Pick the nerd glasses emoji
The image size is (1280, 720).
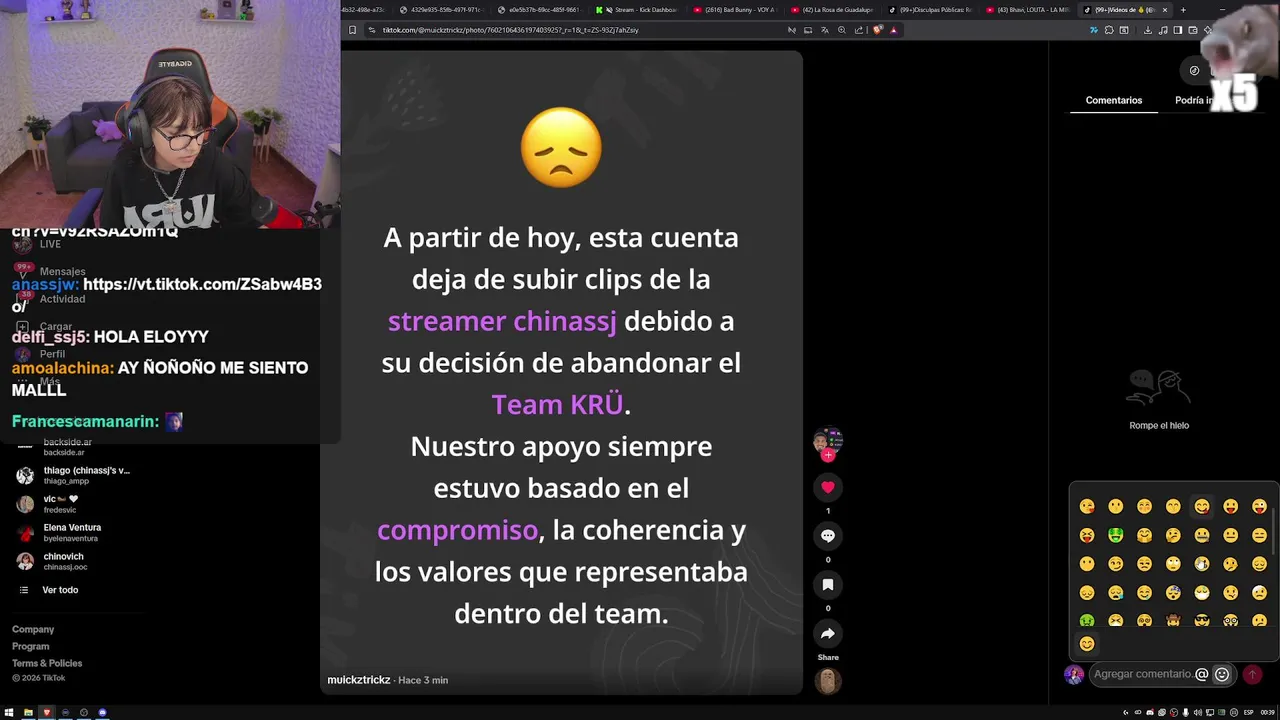[x=1231, y=621]
